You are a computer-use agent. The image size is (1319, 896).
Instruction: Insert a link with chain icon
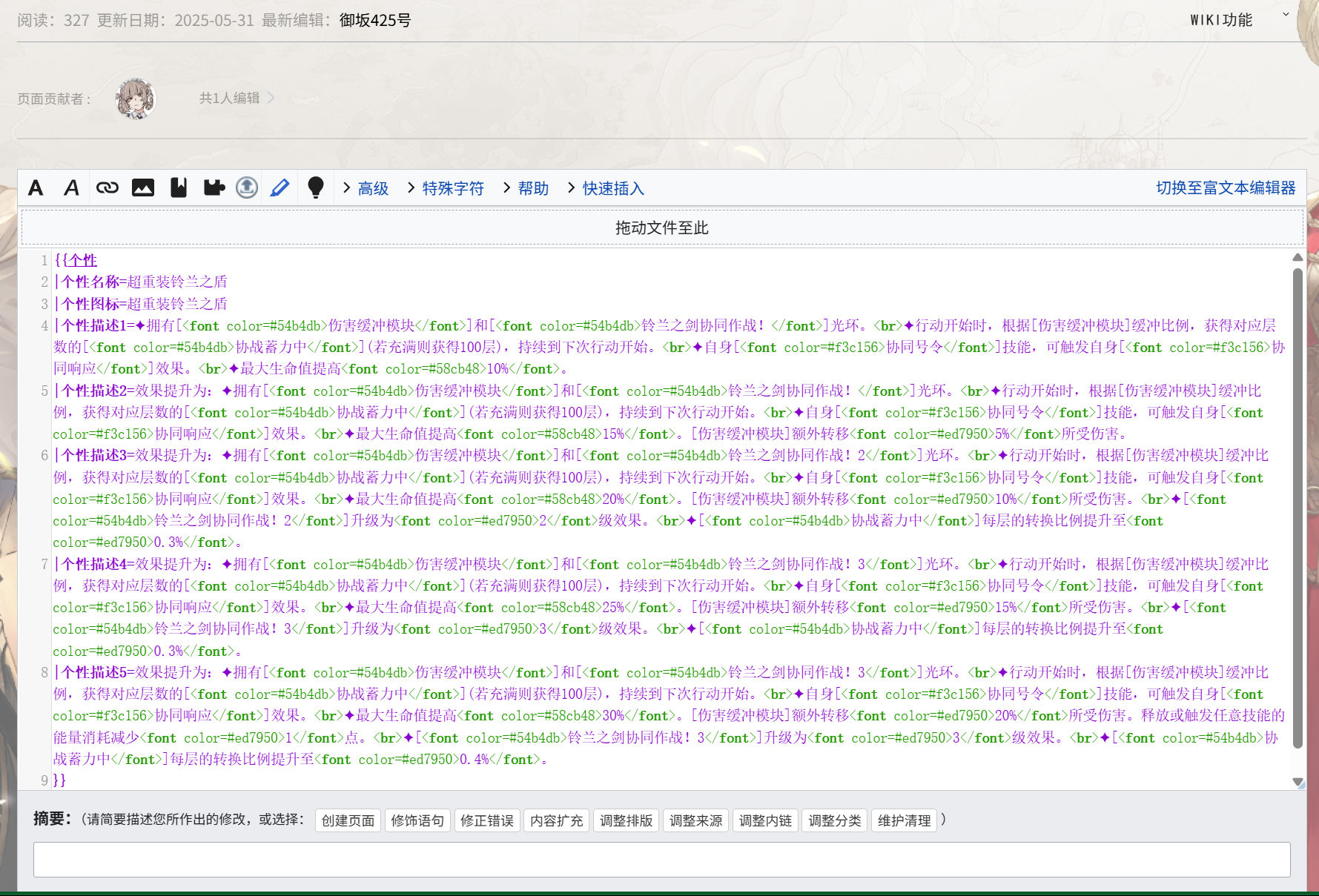(x=107, y=188)
